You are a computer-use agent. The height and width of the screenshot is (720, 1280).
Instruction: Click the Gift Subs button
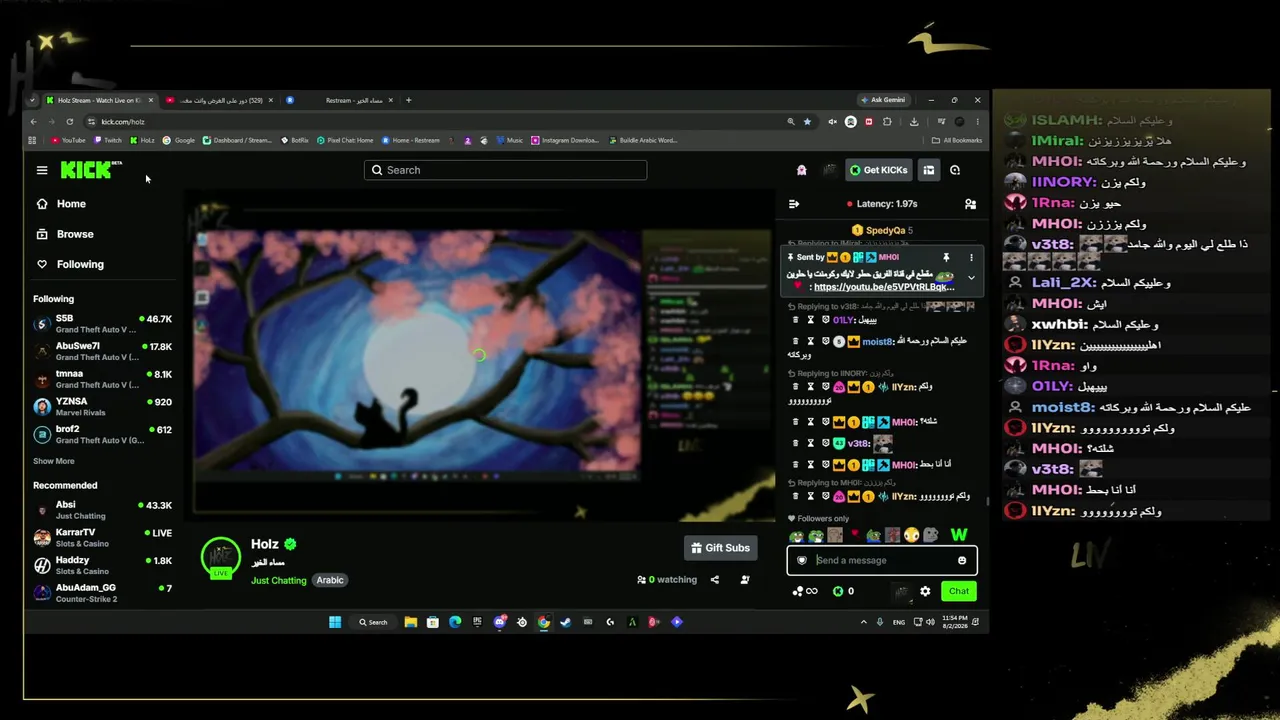point(720,548)
